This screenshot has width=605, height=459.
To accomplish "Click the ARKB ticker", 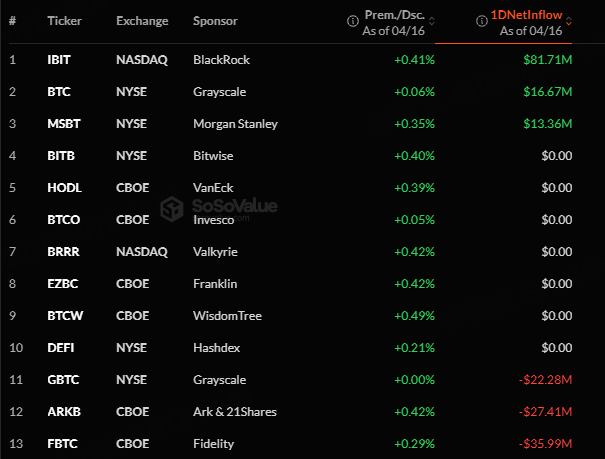I will [62, 412].
